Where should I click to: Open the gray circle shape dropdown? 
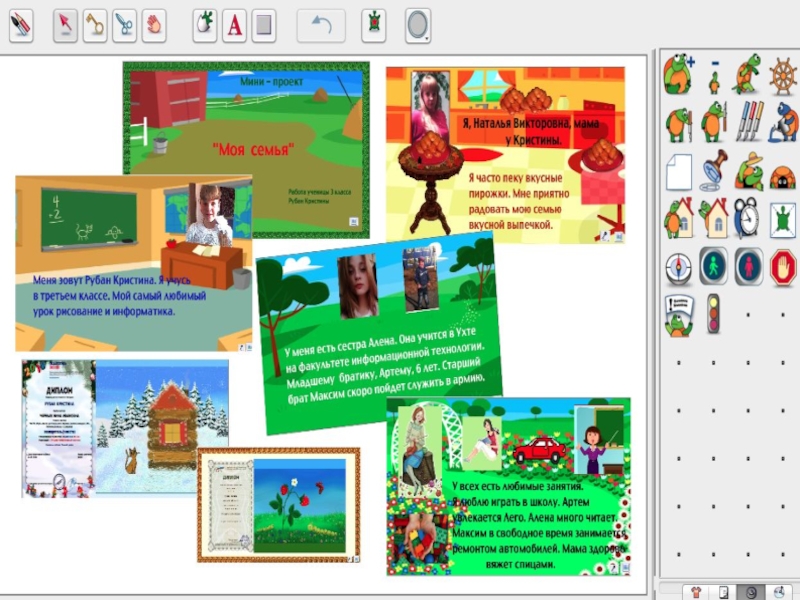click(418, 25)
